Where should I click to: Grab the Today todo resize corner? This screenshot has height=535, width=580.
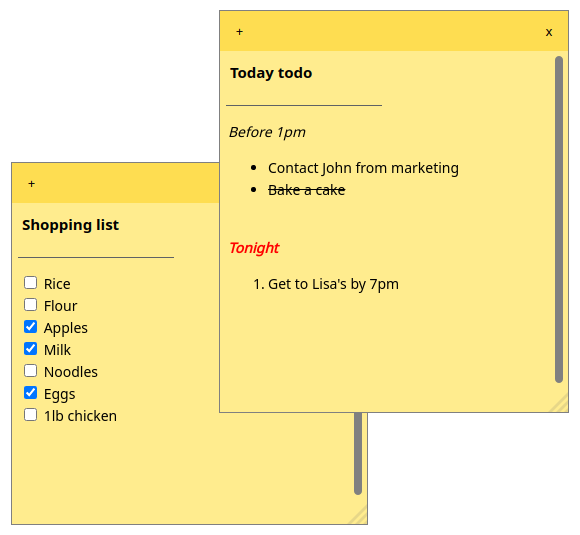pyautogui.click(x=560, y=404)
